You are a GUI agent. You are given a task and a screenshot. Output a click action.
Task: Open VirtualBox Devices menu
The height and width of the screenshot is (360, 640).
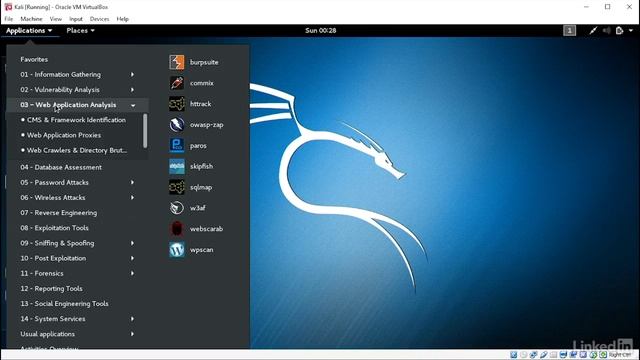pyautogui.click(x=100, y=19)
